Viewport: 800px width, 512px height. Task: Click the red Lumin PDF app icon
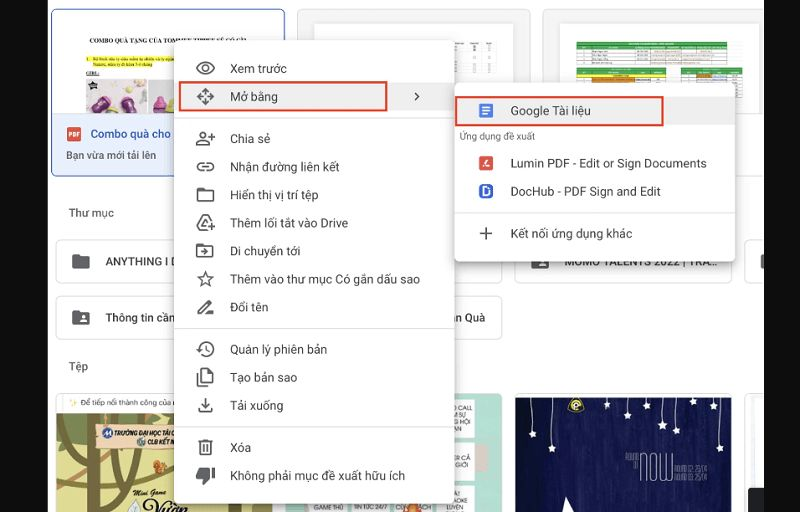click(x=486, y=163)
